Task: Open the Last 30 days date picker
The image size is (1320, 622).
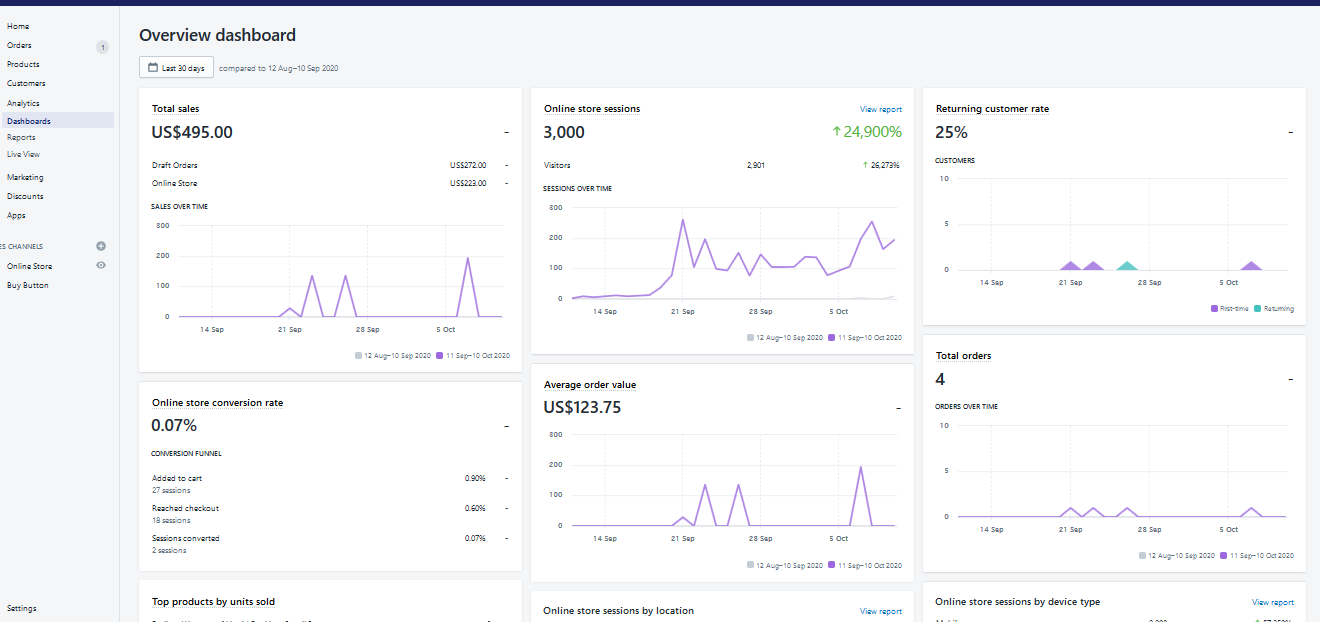Action: click(x=176, y=68)
